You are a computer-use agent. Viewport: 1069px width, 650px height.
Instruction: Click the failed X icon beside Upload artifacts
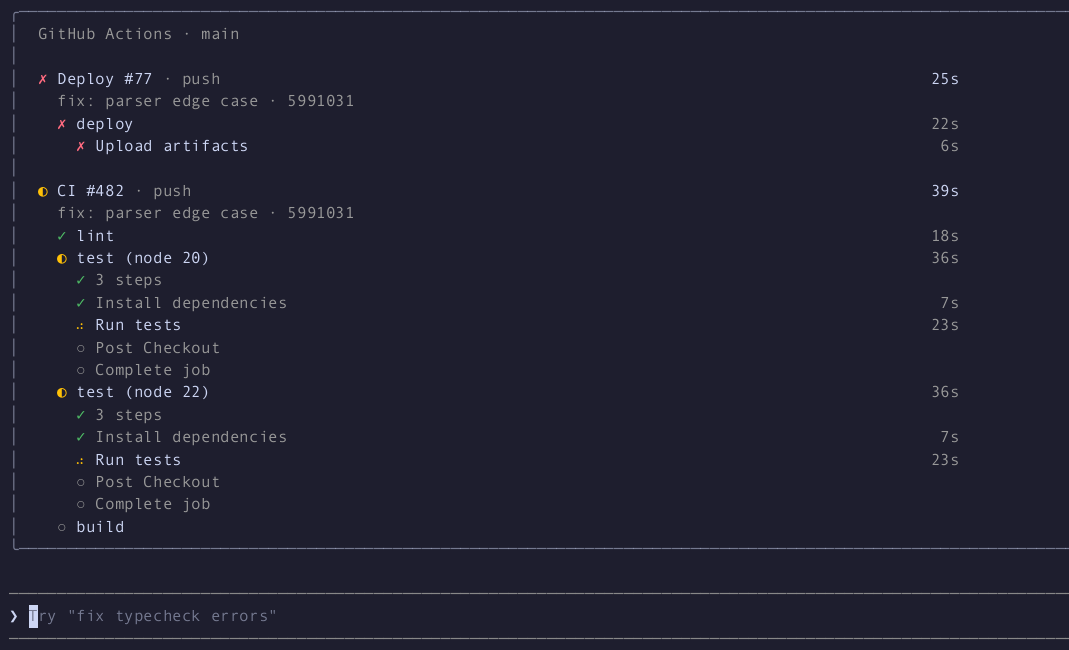click(81, 146)
